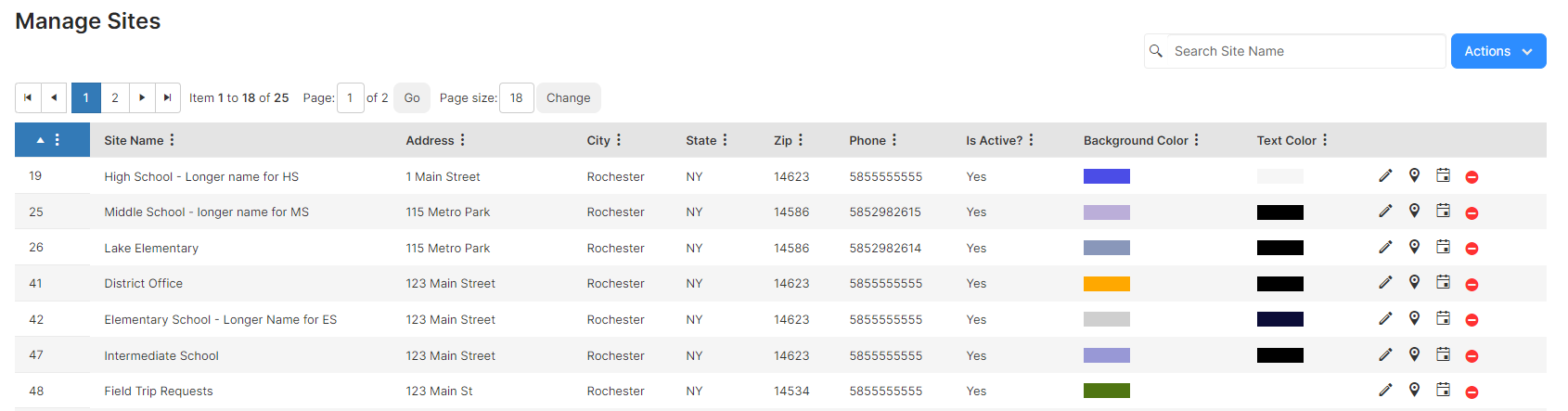Go to last page of sites
The width and height of the screenshot is (1568, 411).
coord(167,97)
